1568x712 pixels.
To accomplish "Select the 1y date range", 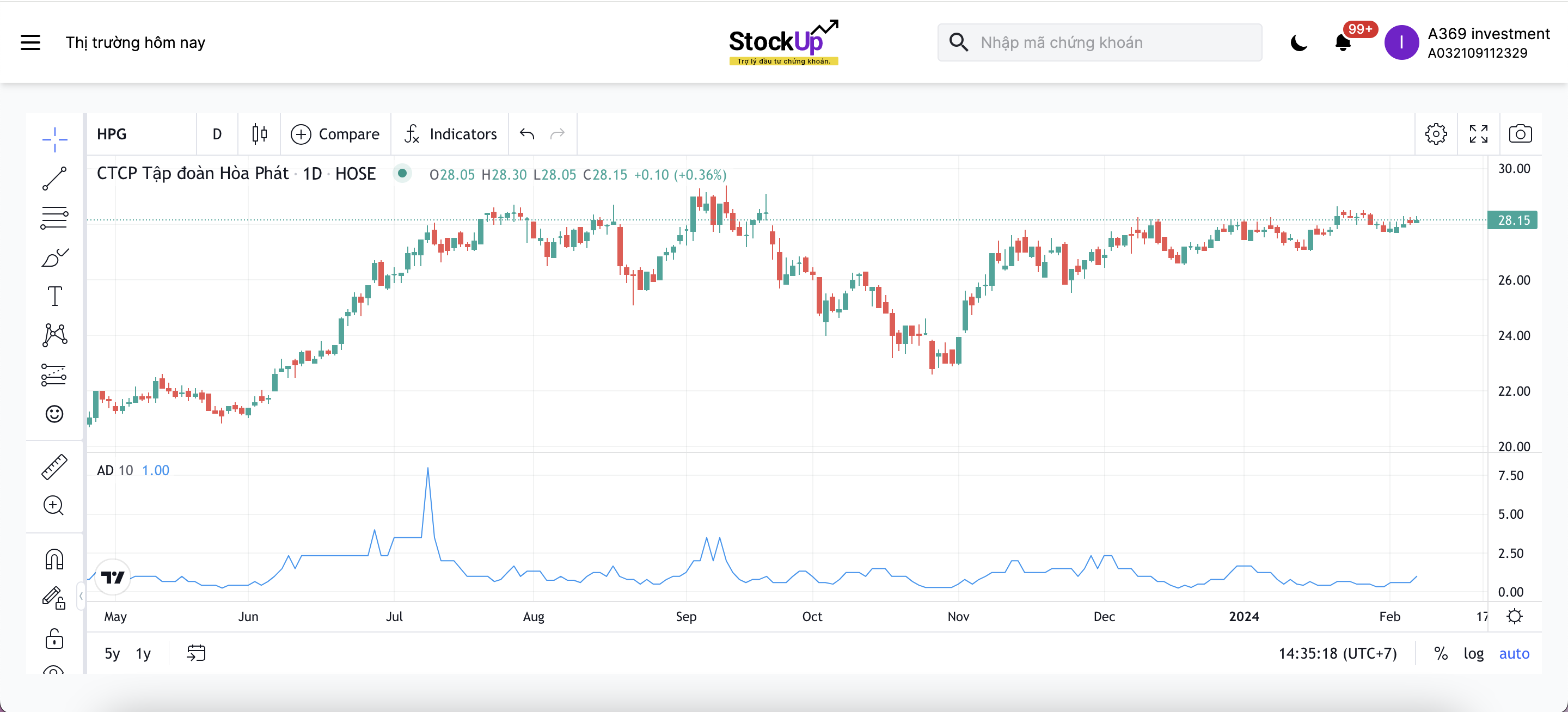I will click(x=144, y=654).
